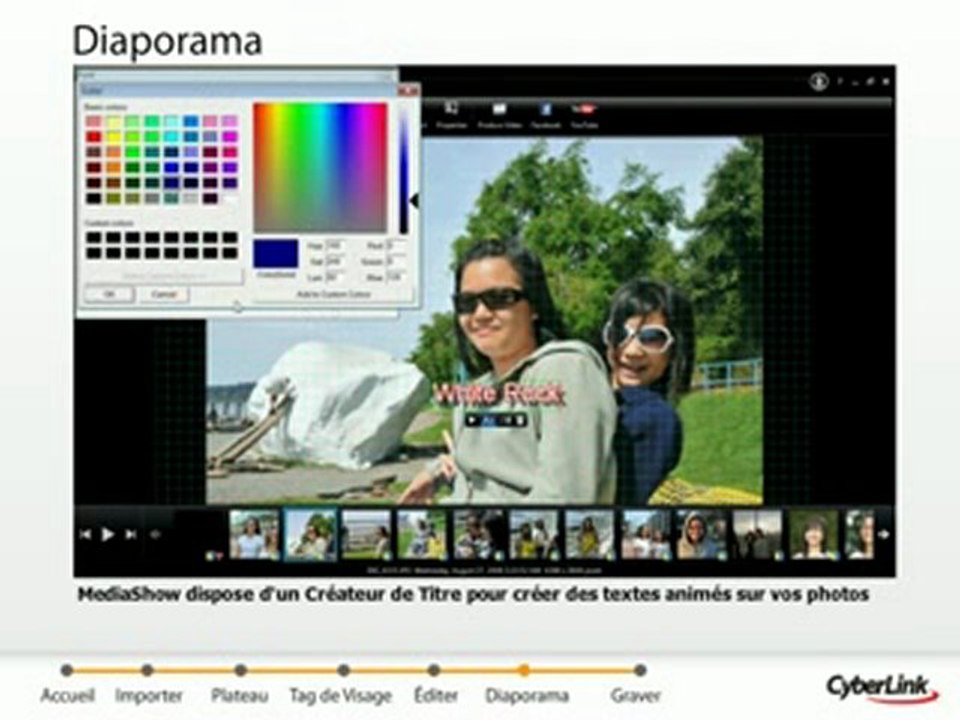Share the slideshow to Facebook
Viewport: 960px width, 720px height.
click(546, 114)
